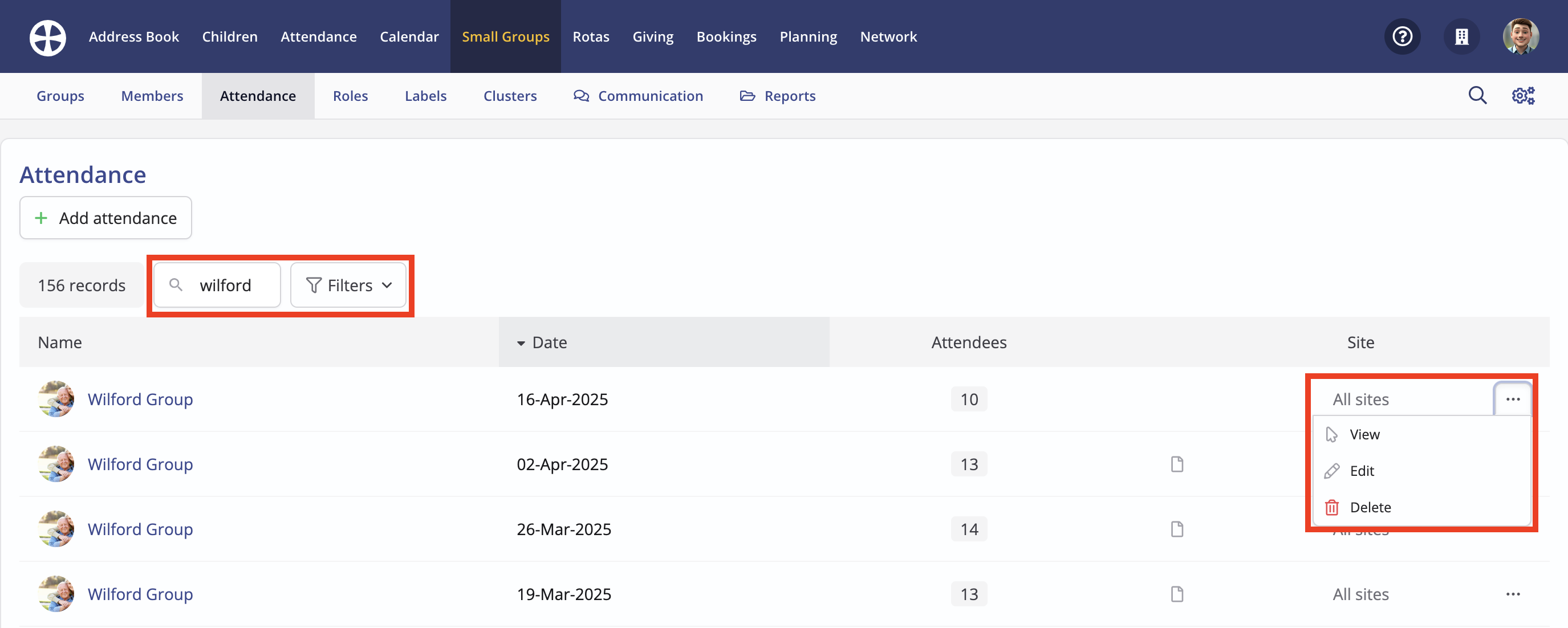Select Edit in the row actions menu
1568x628 pixels.
click(1361, 471)
